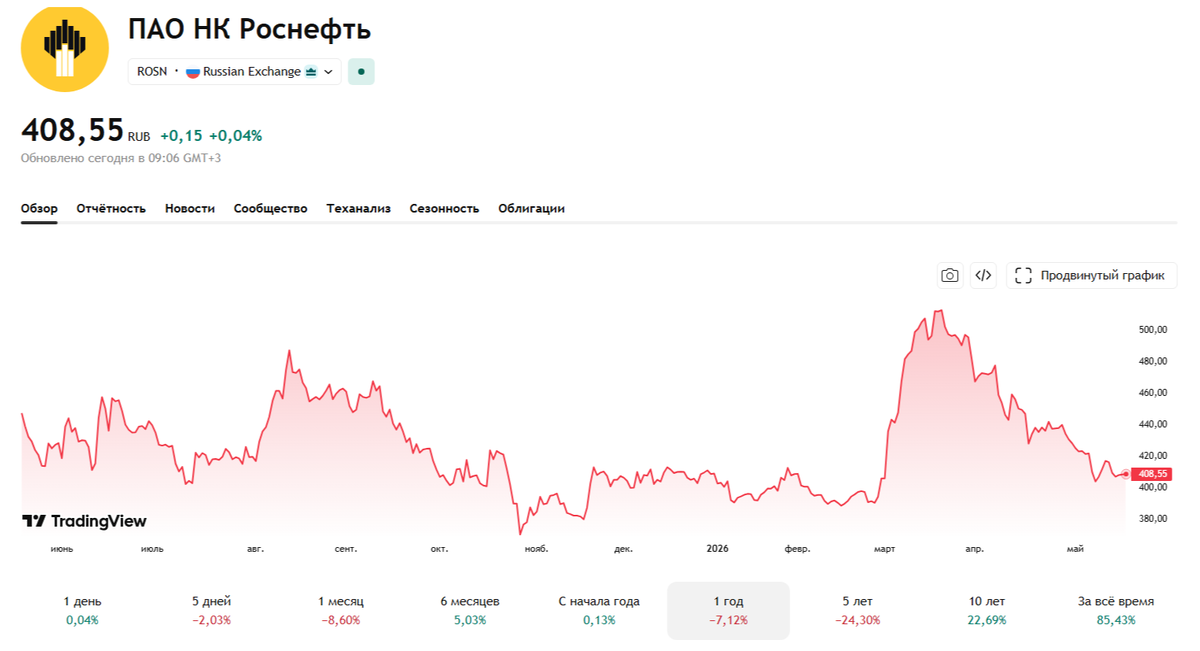The width and height of the screenshot is (1200, 651).
Task: Select 'За всё время' range
Action: click(1116, 610)
